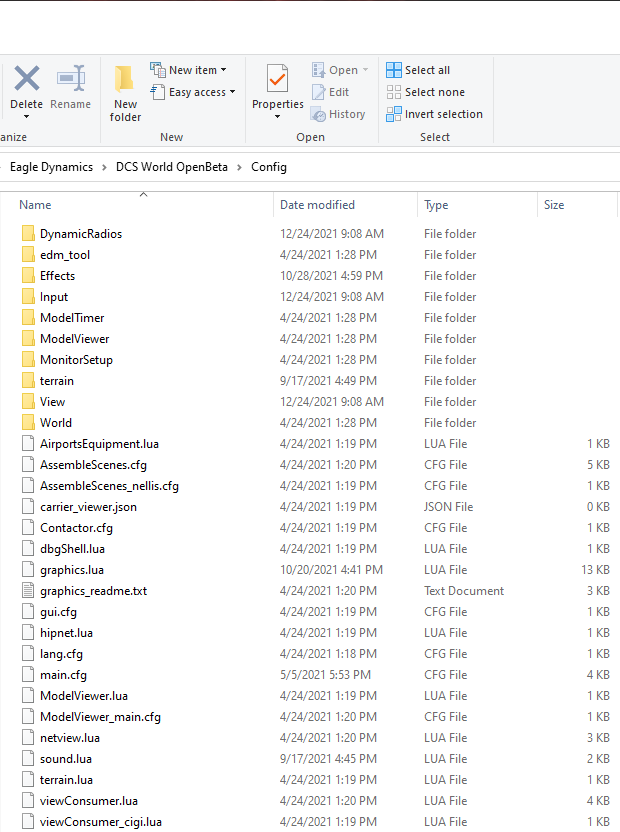Expand the Properties dropdown arrow

[278, 117]
